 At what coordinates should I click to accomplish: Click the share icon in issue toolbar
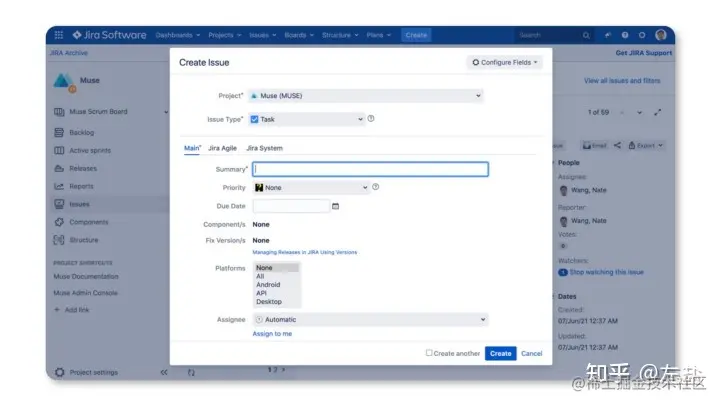coord(617,145)
